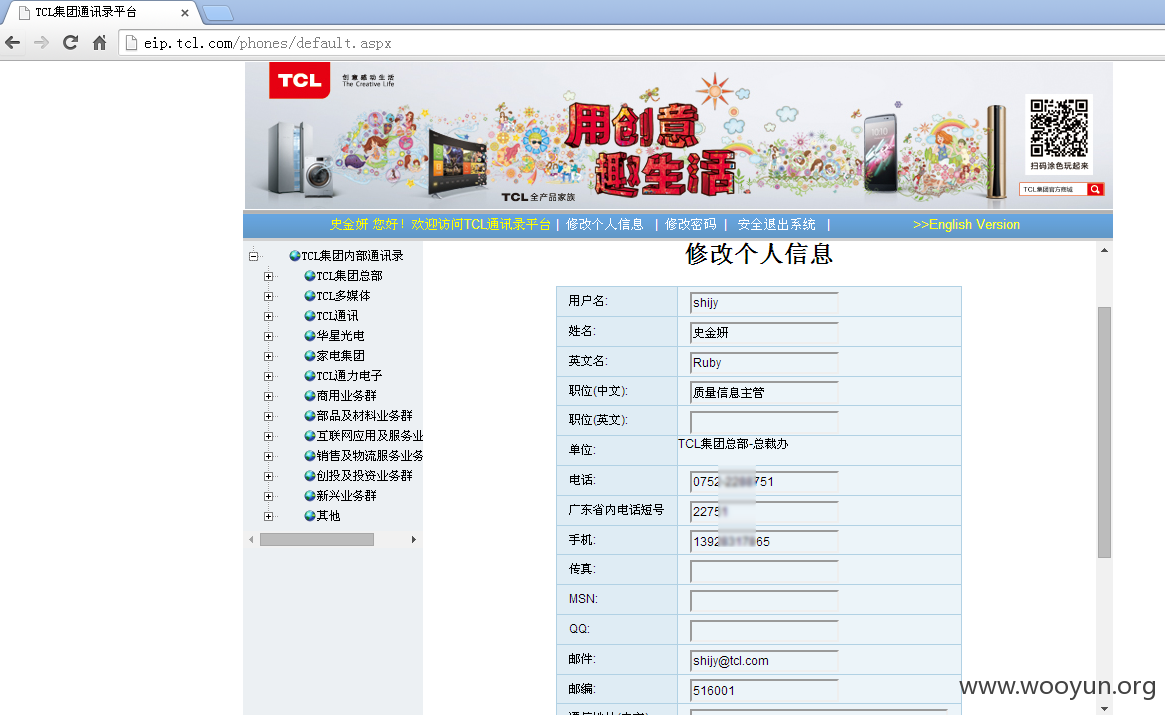Image resolution: width=1165 pixels, height=715 pixels.
Task: Click the 广东省内电话短号 input field
Action: click(764, 511)
